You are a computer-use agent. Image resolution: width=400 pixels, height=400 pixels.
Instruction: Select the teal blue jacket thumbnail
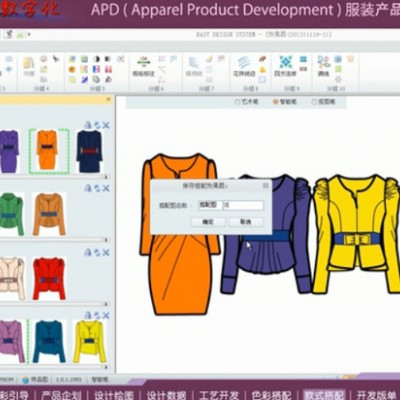[49, 341]
